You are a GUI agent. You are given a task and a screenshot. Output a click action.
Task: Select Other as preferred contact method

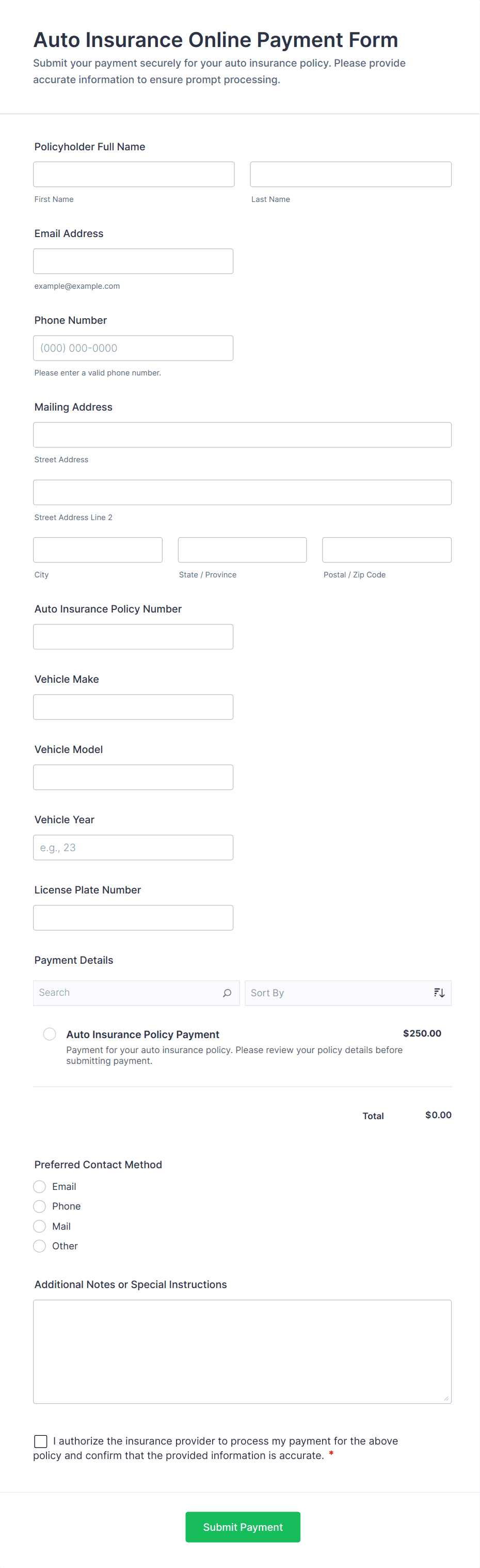(39, 1245)
